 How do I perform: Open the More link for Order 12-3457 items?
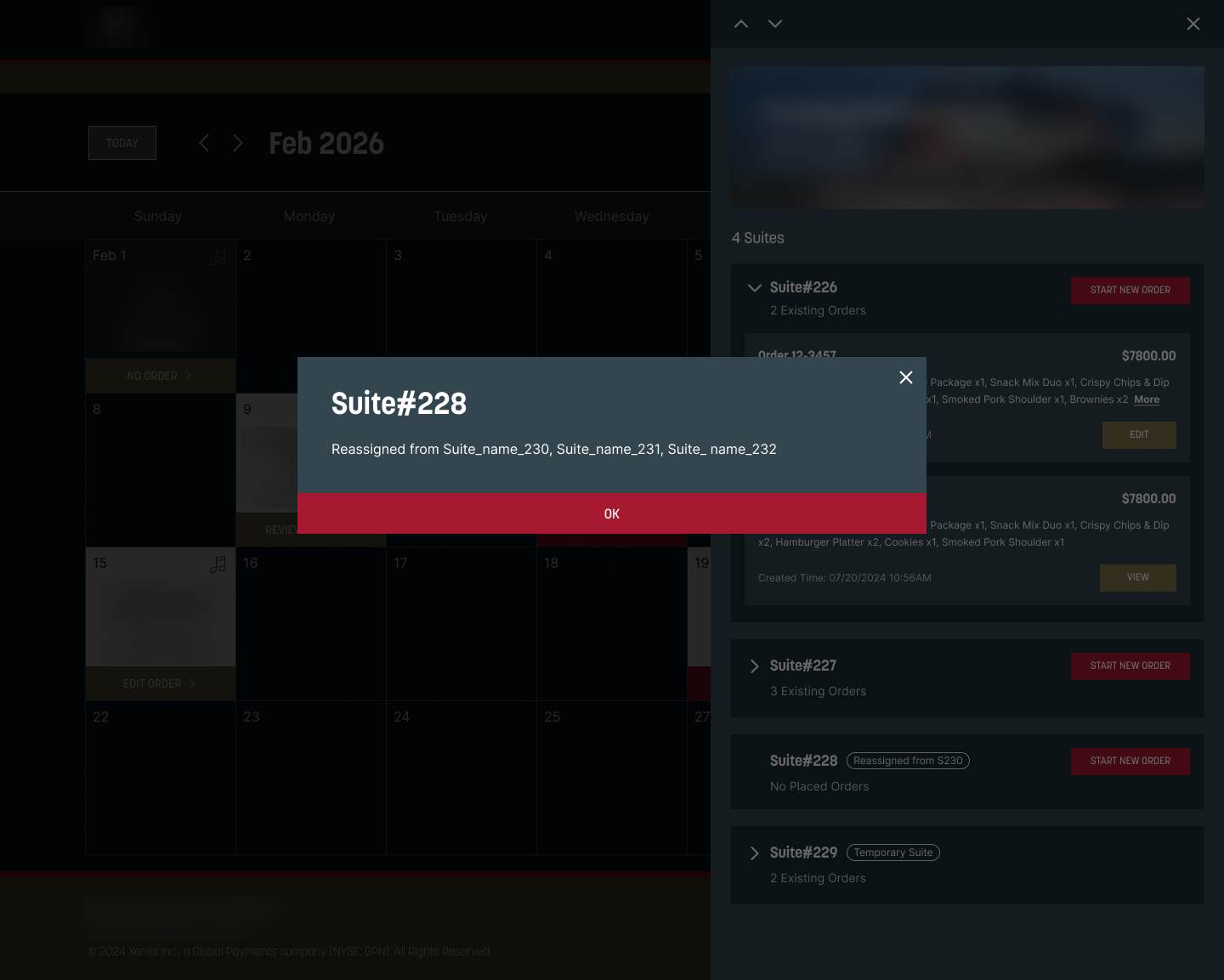[1146, 399]
